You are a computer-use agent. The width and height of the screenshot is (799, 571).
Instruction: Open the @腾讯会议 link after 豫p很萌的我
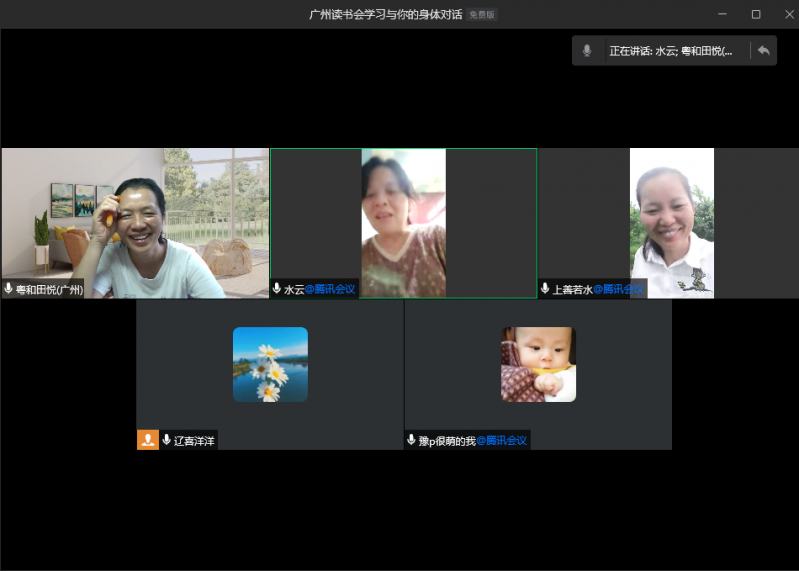[x=501, y=440]
